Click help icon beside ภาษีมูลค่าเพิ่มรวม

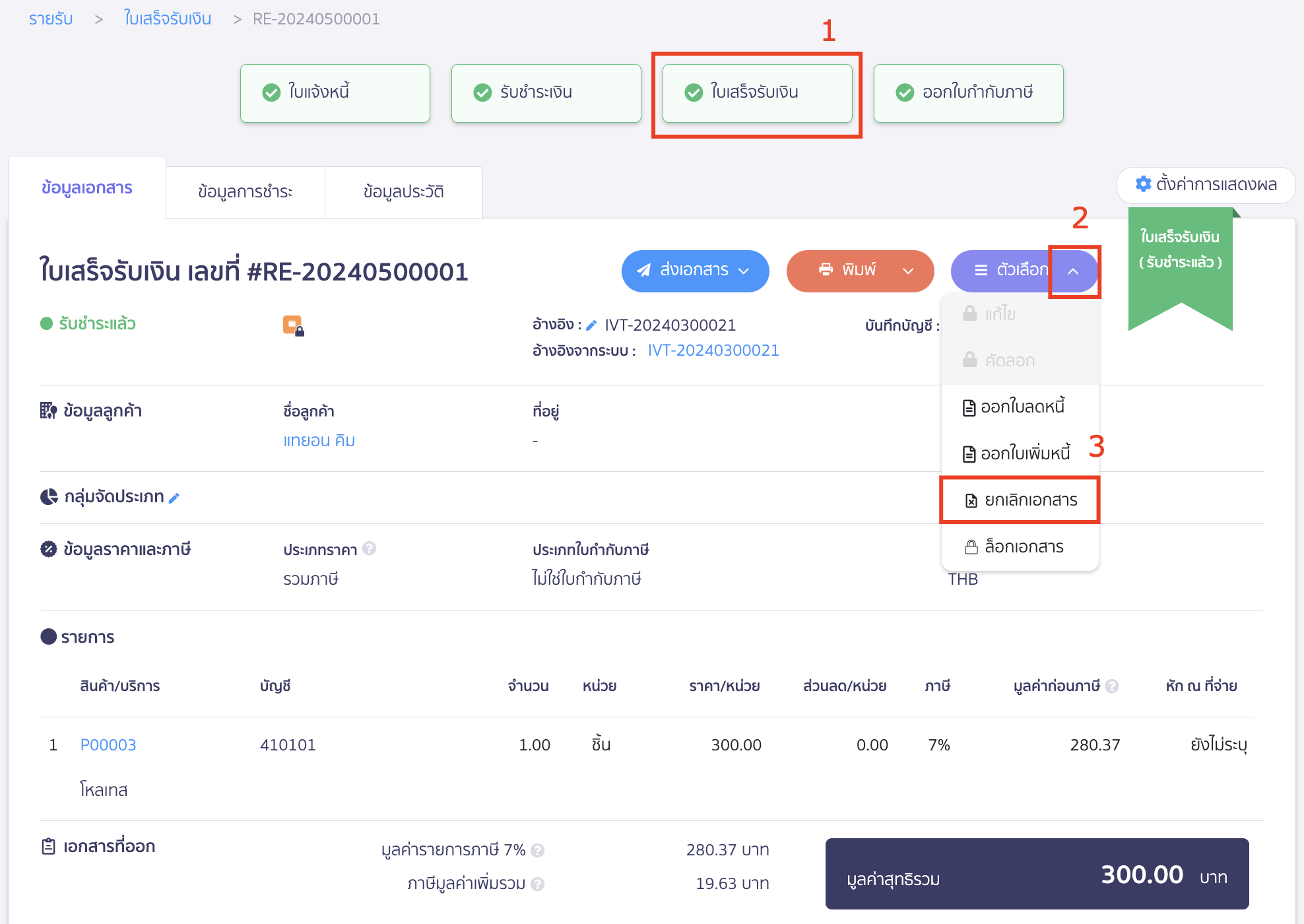[x=538, y=884]
